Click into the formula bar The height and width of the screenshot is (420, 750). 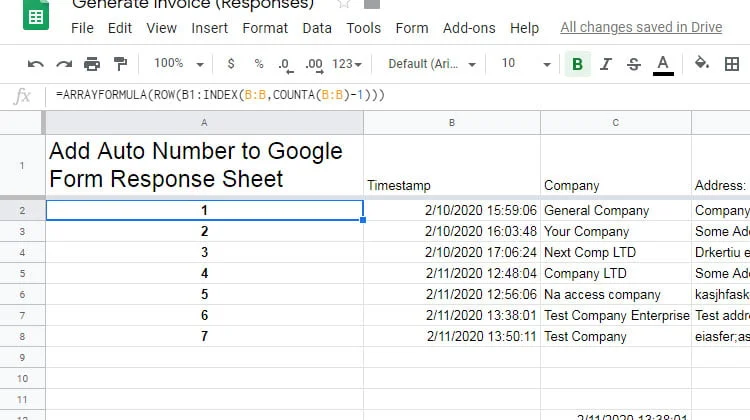click(x=397, y=95)
